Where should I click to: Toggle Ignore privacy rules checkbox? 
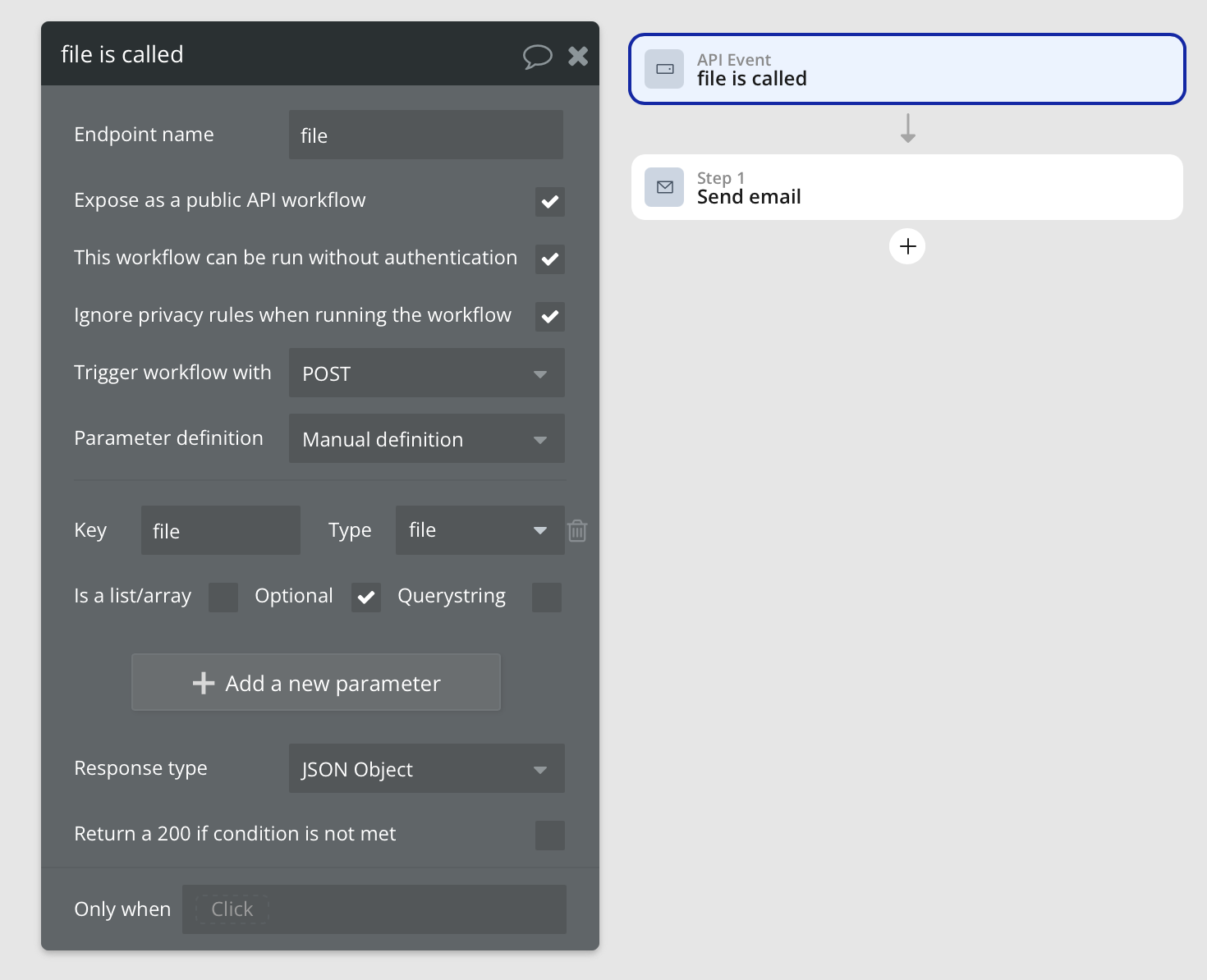click(549, 316)
